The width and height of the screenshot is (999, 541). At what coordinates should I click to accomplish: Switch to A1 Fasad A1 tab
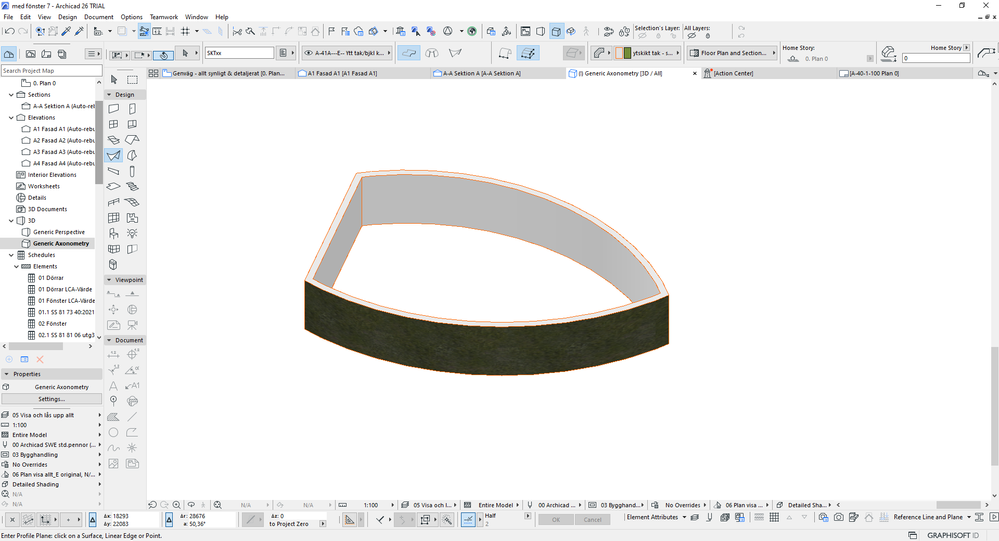tap(342, 73)
